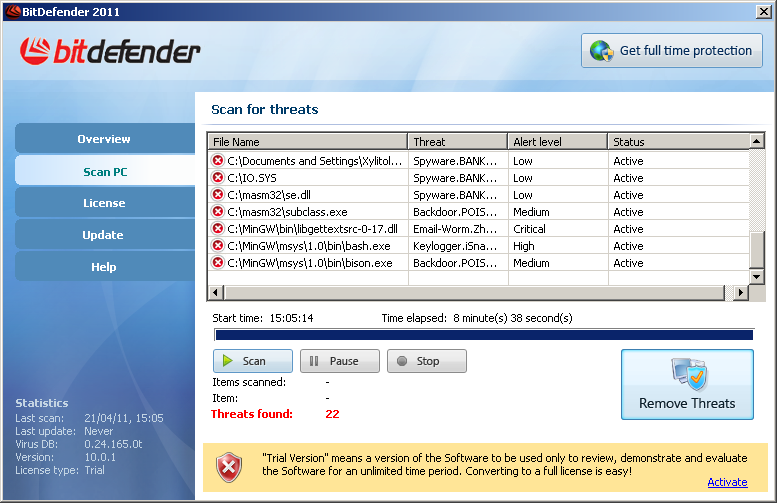The height and width of the screenshot is (503, 777).
Task: Click the scan progress bar
Action: (484, 335)
